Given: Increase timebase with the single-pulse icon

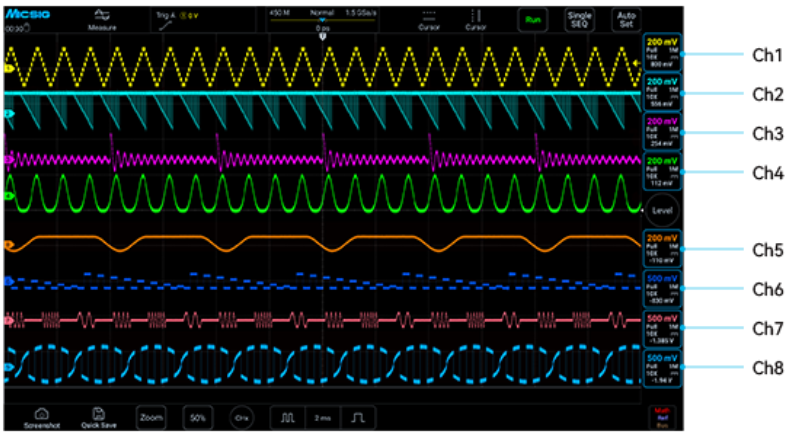Looking at the screenshot, I should point(358,418).
